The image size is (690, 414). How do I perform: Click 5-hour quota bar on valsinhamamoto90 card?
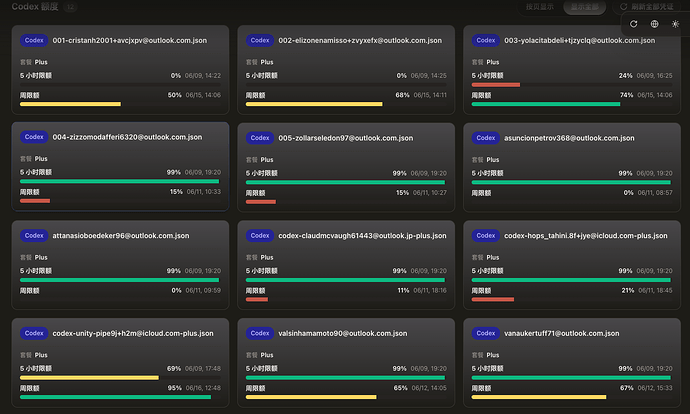pos(346,377)
